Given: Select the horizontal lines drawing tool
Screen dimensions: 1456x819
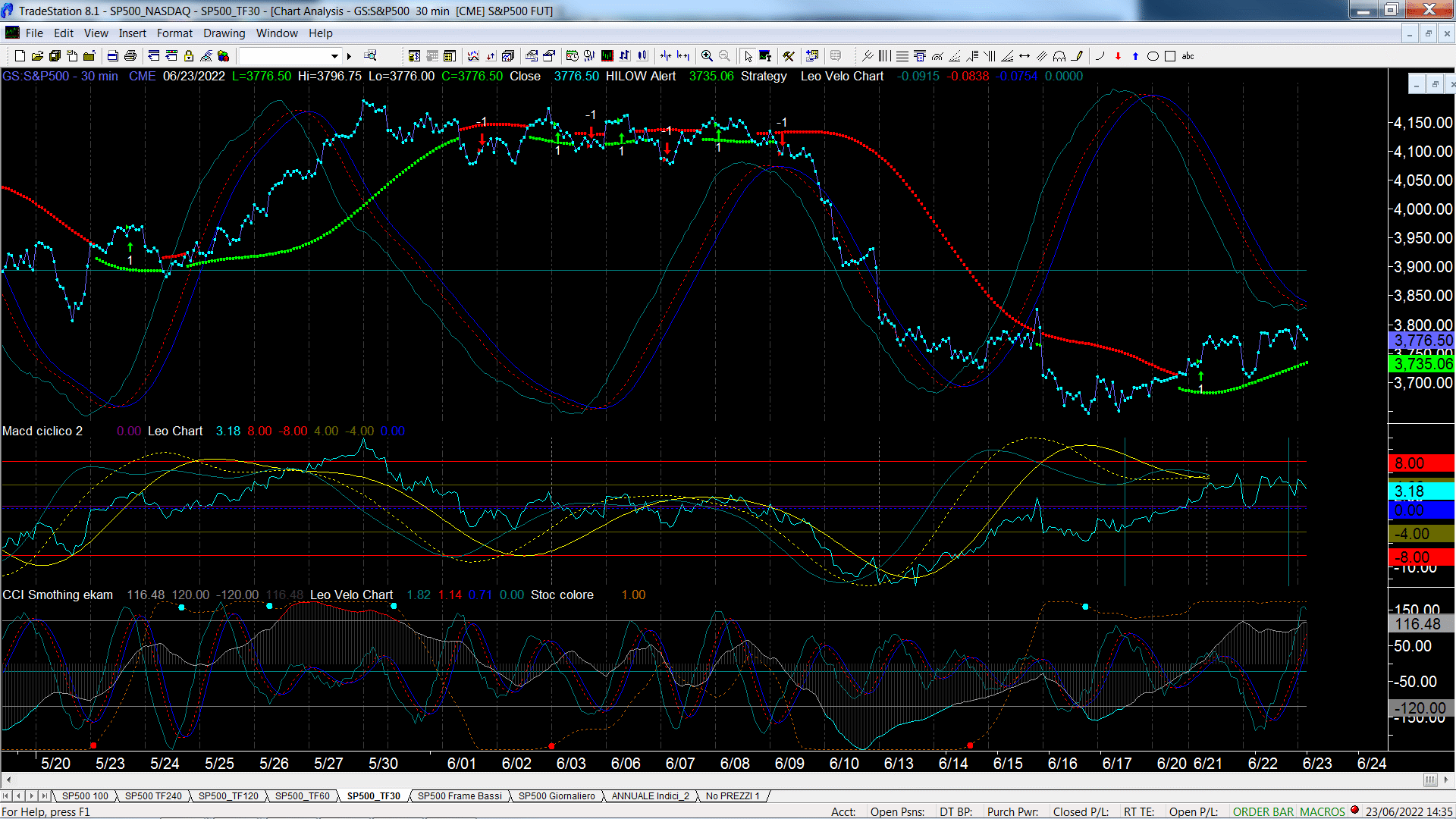Looking at the screenshot, I should pos(902,56).
